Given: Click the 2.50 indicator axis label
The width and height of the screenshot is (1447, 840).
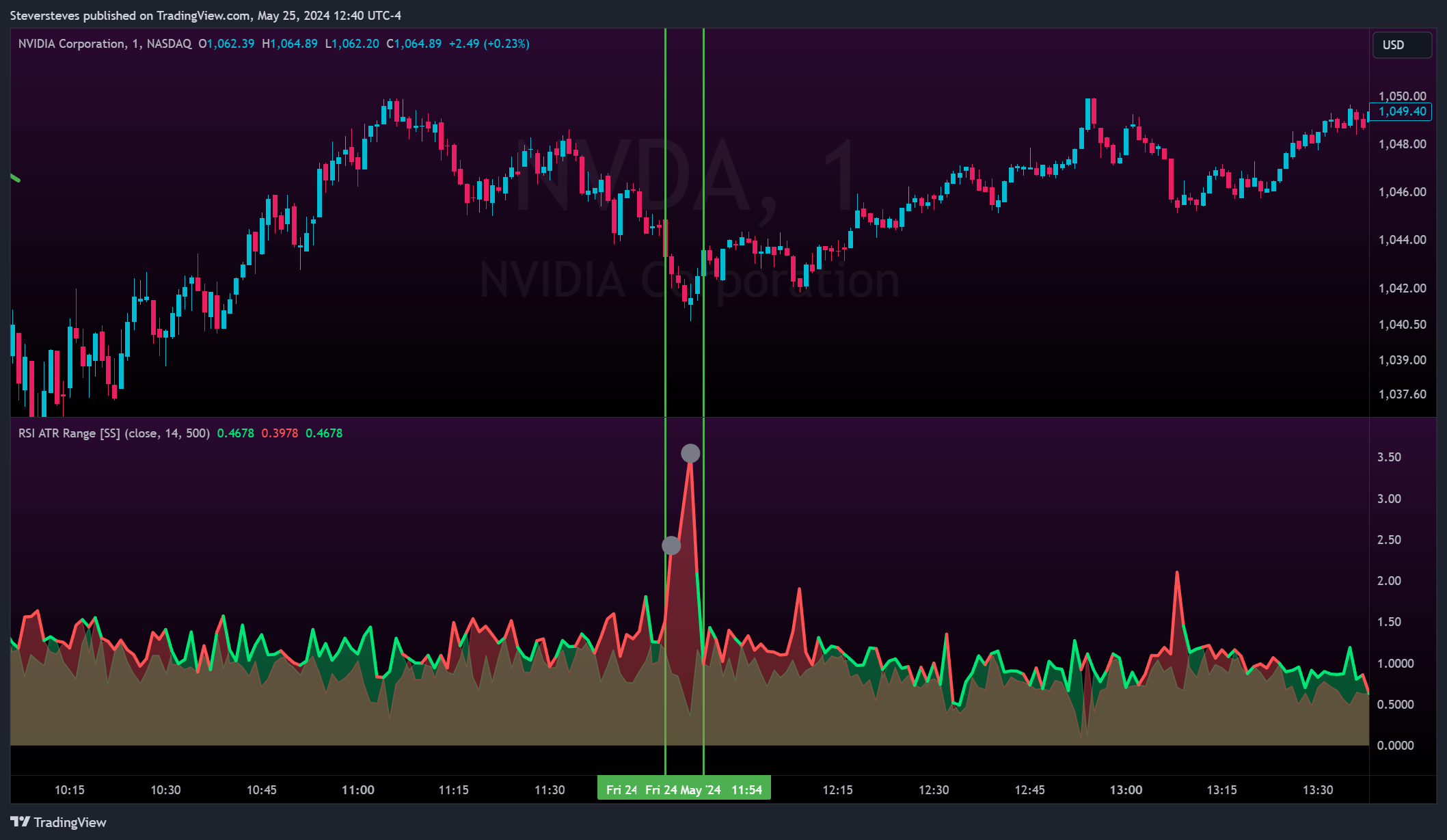Looking at the screenshot, I should (1389, 540).
